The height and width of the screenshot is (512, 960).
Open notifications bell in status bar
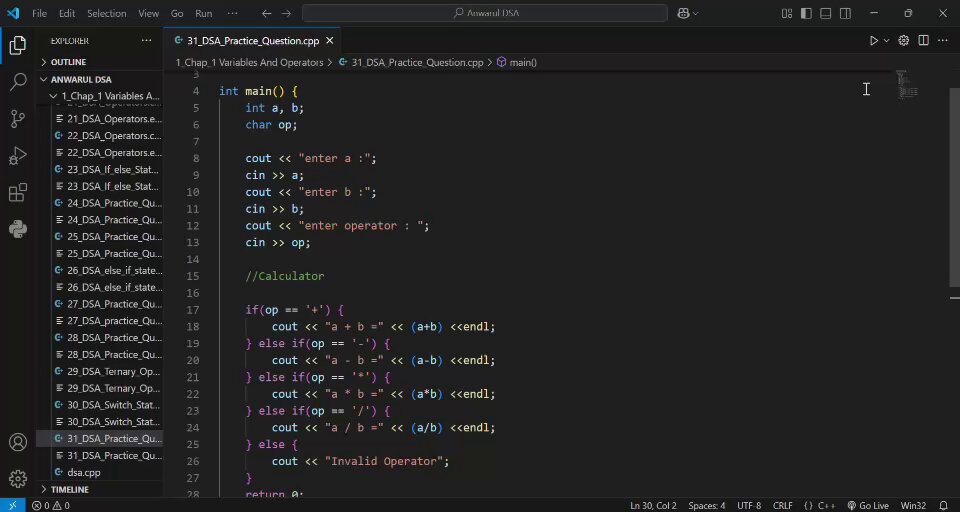coord(943,505)
